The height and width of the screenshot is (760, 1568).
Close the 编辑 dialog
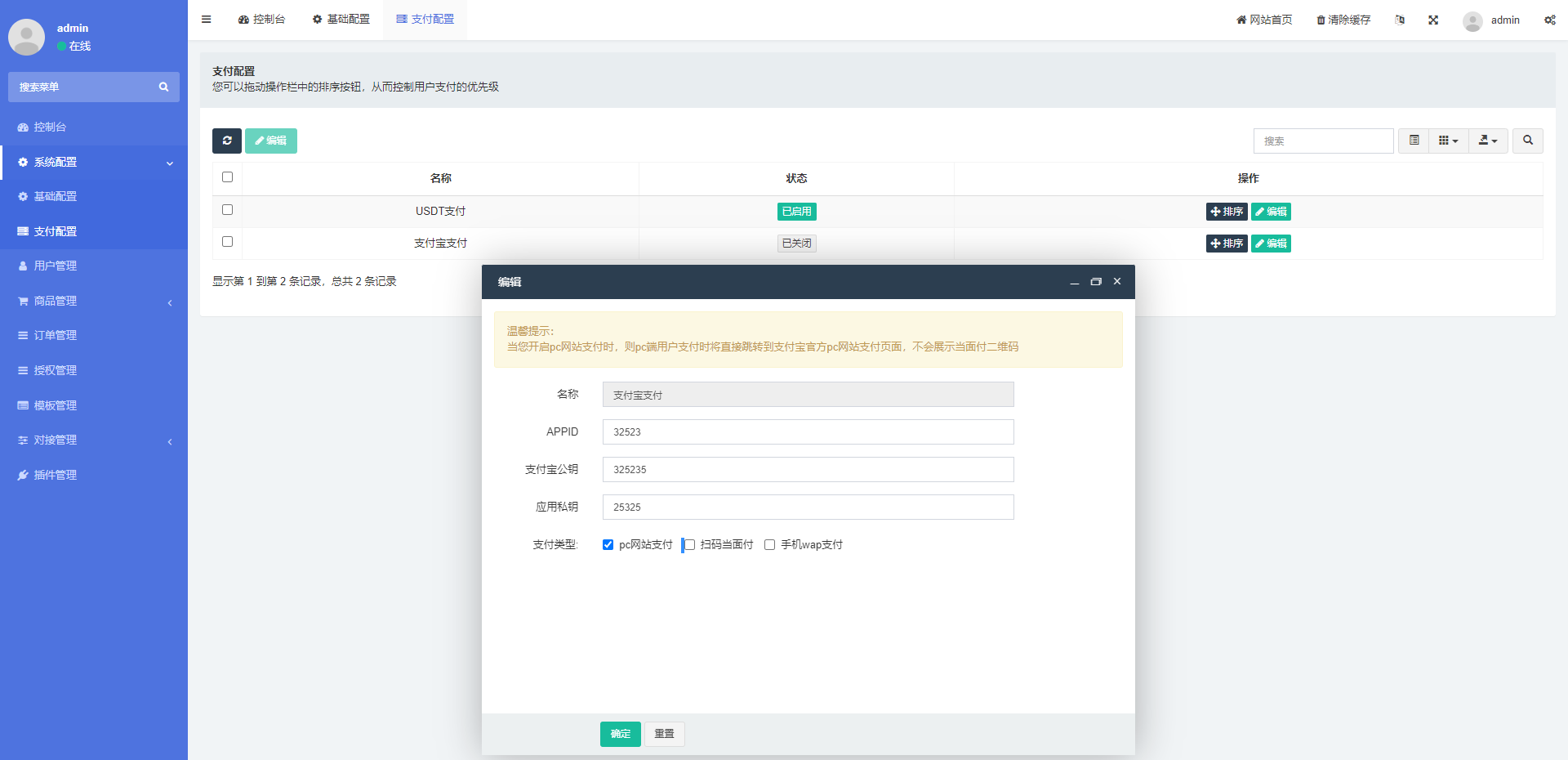pyautogui.click(x=1117, y=282)
